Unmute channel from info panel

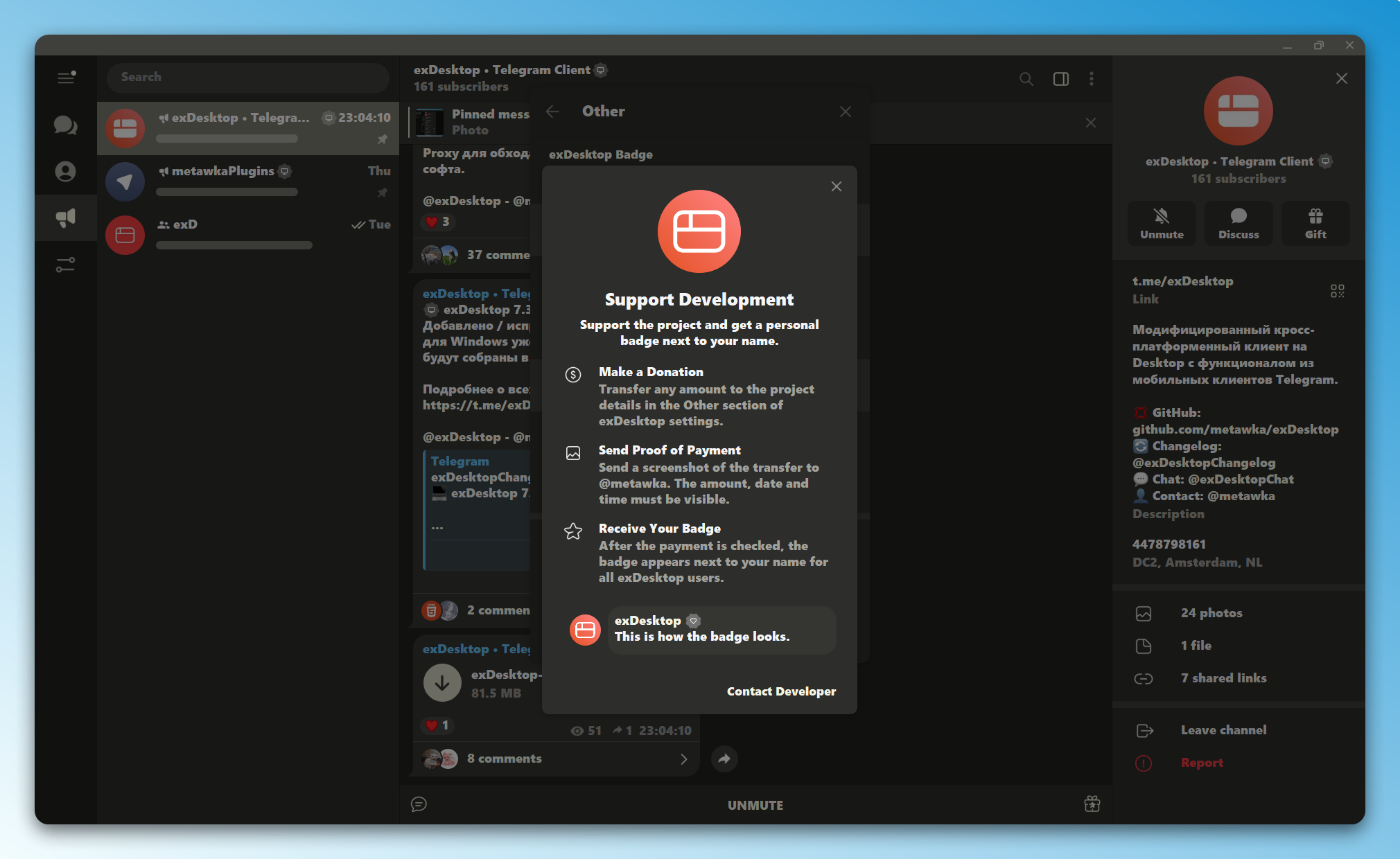pos(1162,223)
